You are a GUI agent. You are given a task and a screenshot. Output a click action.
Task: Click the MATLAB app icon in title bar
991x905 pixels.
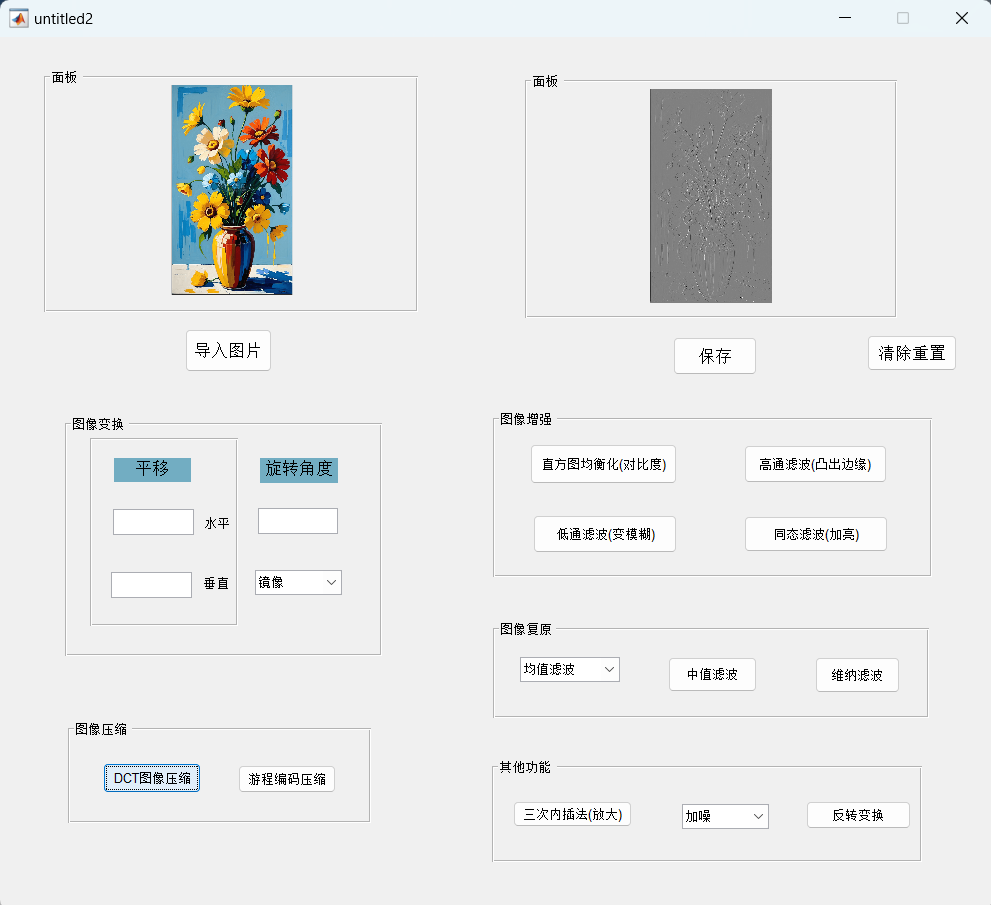(x=18, y=17)
